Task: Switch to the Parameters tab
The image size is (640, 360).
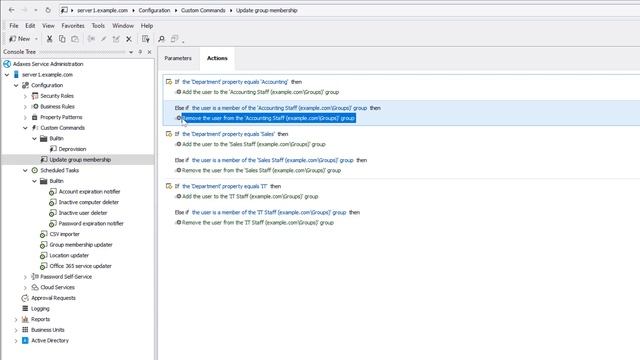Action: pyautogui.click(x=178, y=58)
